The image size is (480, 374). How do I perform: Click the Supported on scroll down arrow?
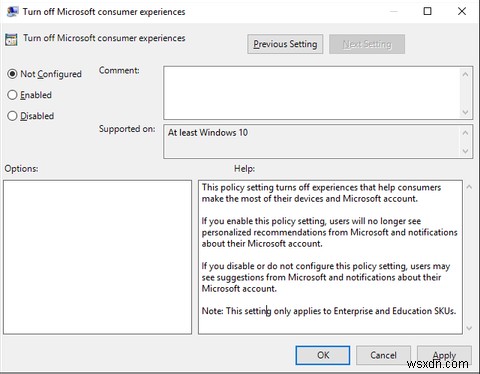coord(466,151)
